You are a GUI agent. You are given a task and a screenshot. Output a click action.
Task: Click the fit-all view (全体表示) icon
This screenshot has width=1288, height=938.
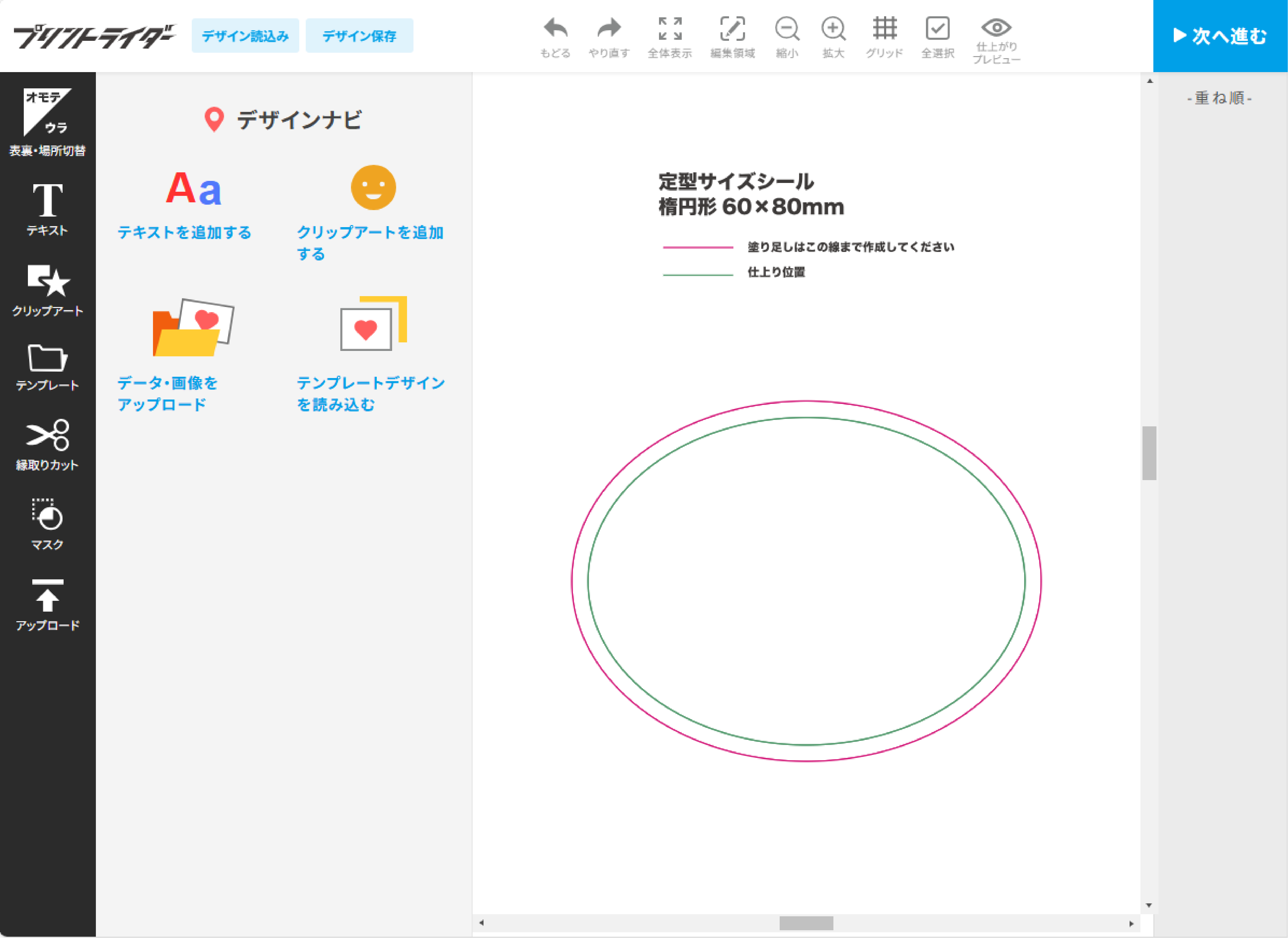(x=670, y=28)
